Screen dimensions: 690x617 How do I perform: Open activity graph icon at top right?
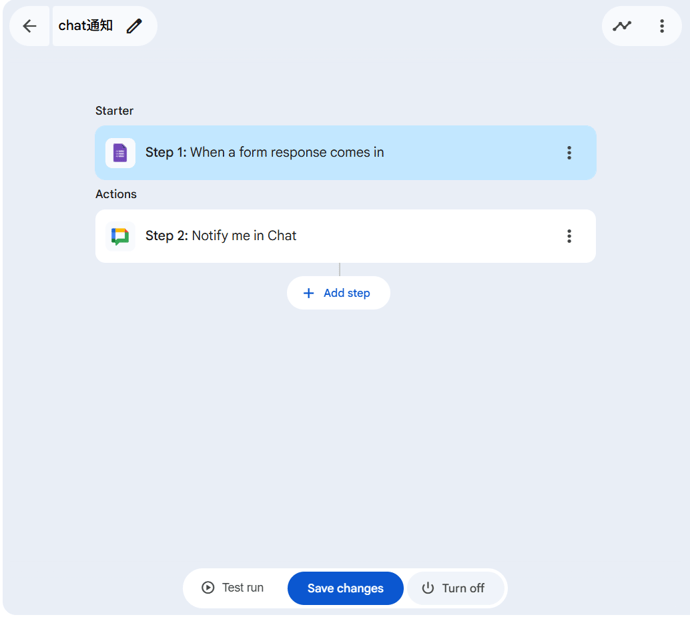pyautogui.click(x=622, y=26)
